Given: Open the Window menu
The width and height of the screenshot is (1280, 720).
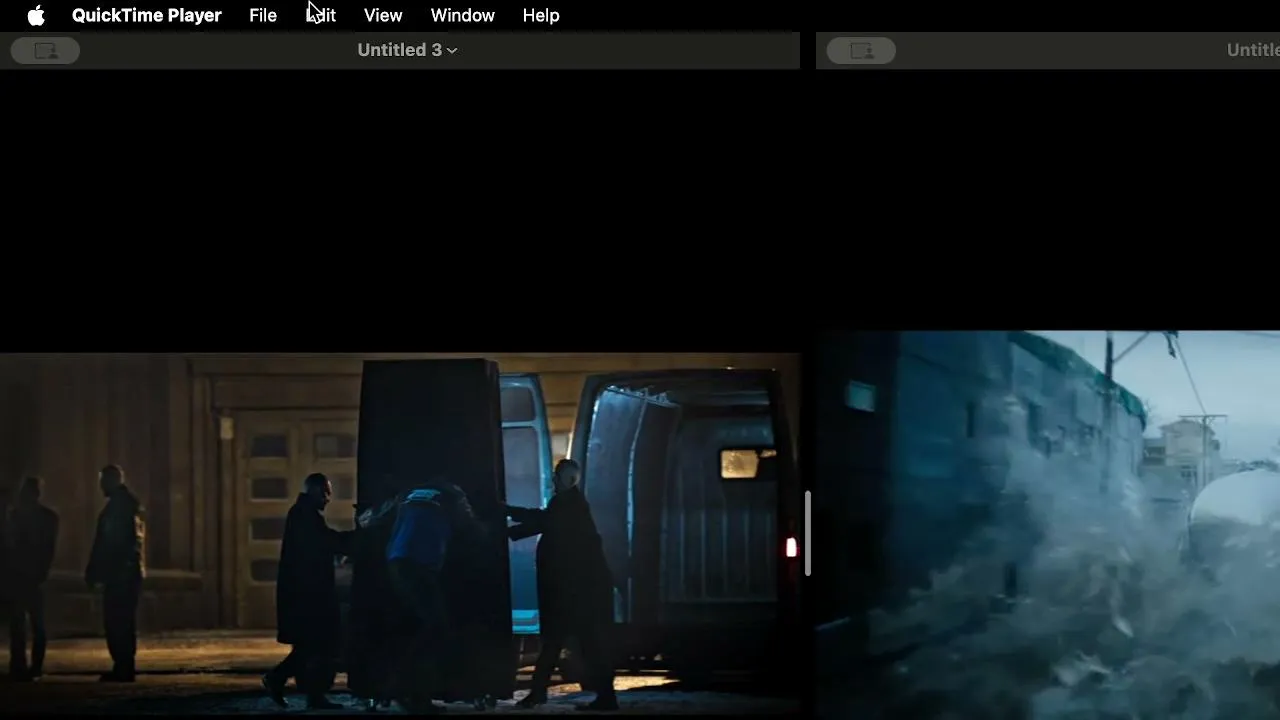Looking at the screenshot, I should pos(462,16).
